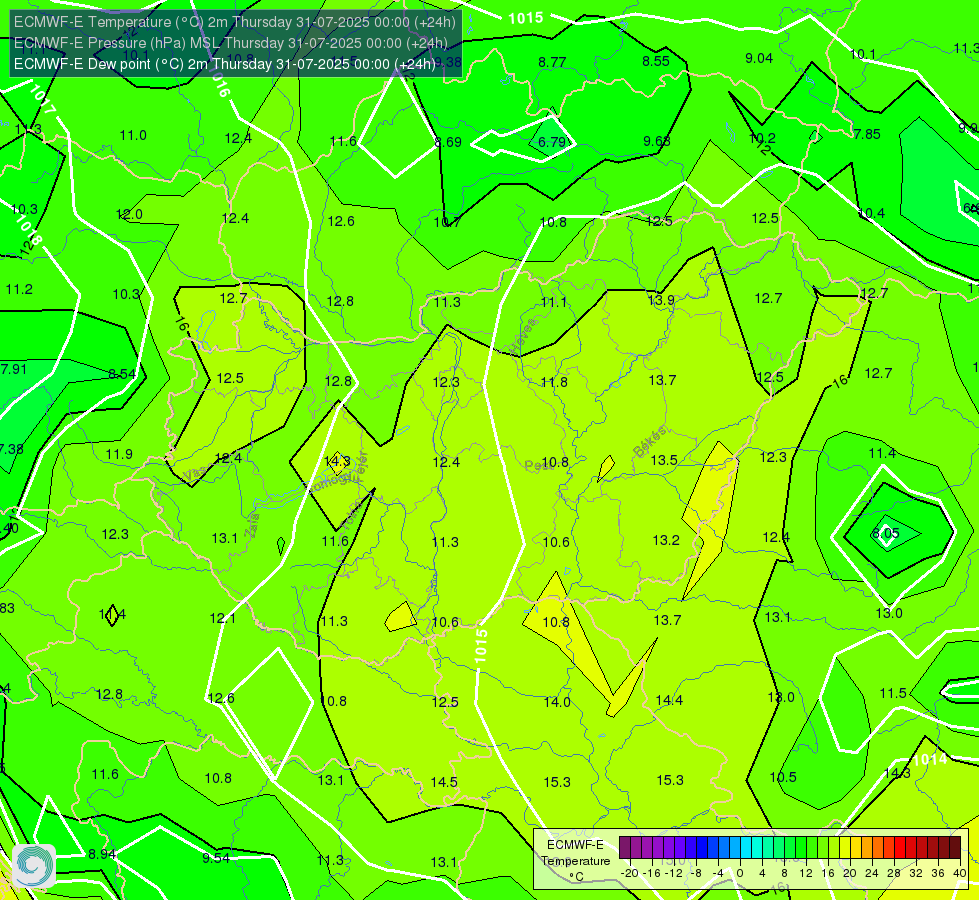Click the 9.68 dew point value
Image resolution: width=979 pixels, height=900 pixels.
click(x=657, y=141)
